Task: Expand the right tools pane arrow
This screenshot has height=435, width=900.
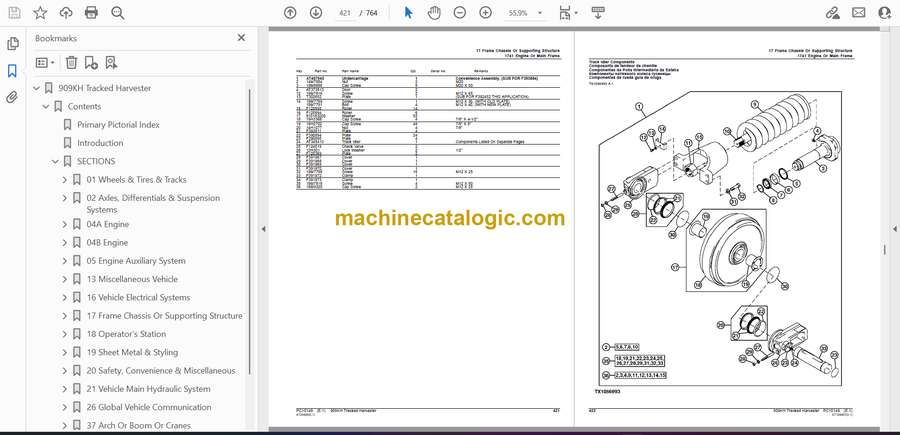Action: tap(894, 229)
